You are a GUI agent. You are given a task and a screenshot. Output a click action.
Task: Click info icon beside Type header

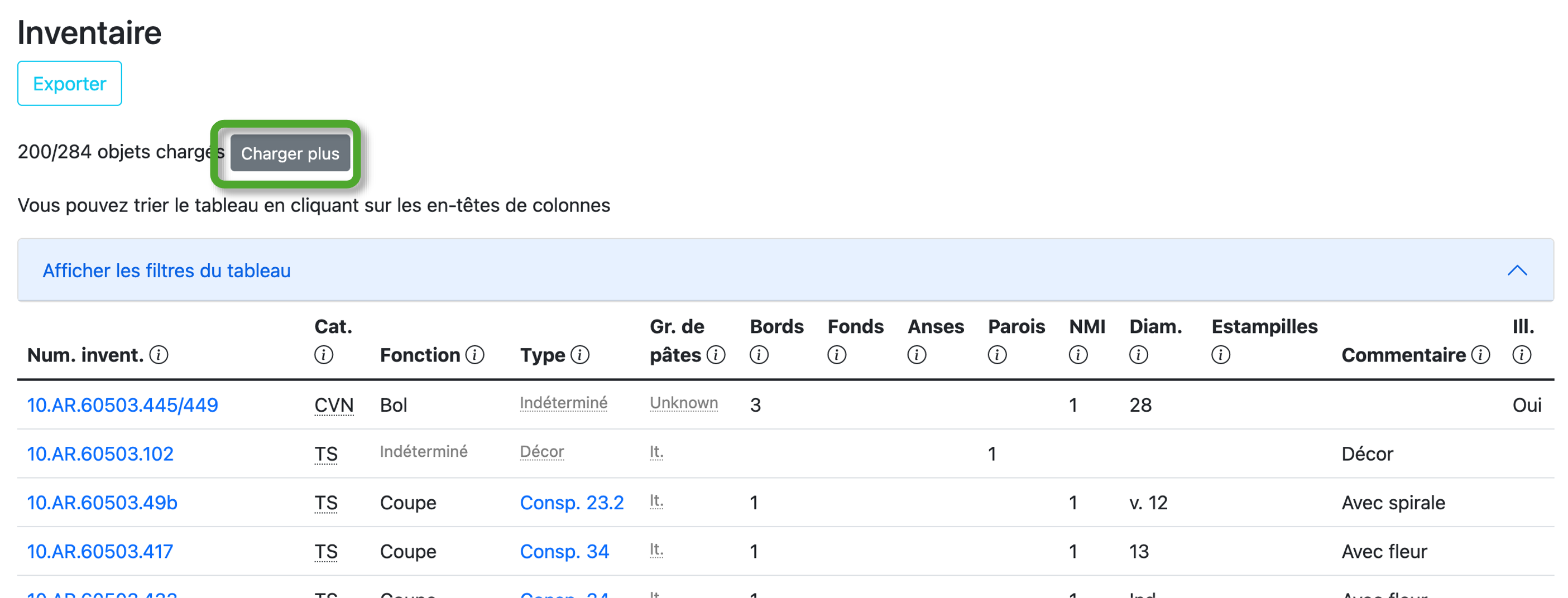(580, 355)
